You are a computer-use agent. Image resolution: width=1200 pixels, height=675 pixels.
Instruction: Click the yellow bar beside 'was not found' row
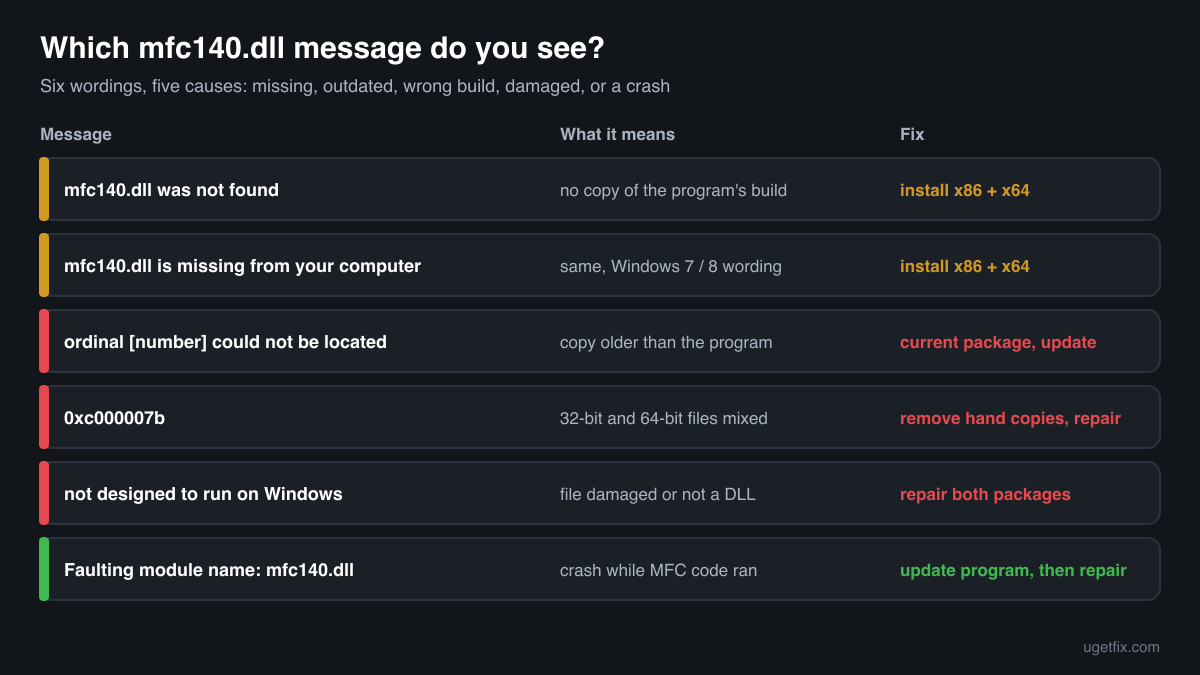[x=44, y=189]
